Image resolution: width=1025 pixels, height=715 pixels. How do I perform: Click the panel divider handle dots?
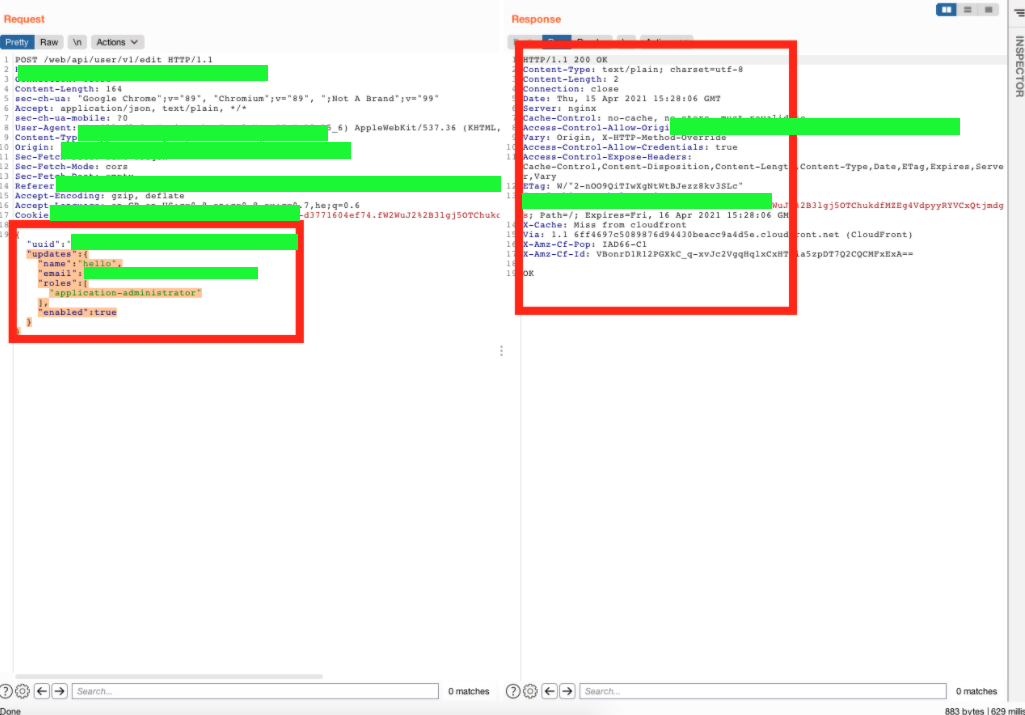point(501,351)
